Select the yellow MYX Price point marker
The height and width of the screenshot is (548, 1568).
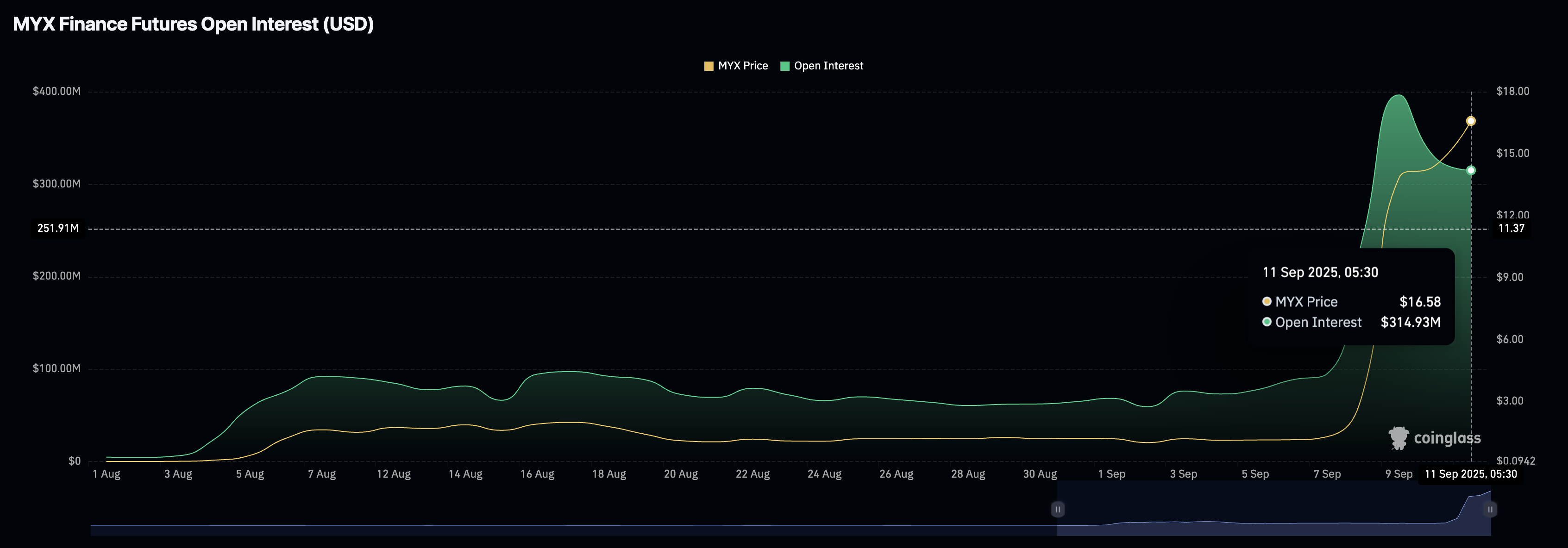click(1471, 121)
